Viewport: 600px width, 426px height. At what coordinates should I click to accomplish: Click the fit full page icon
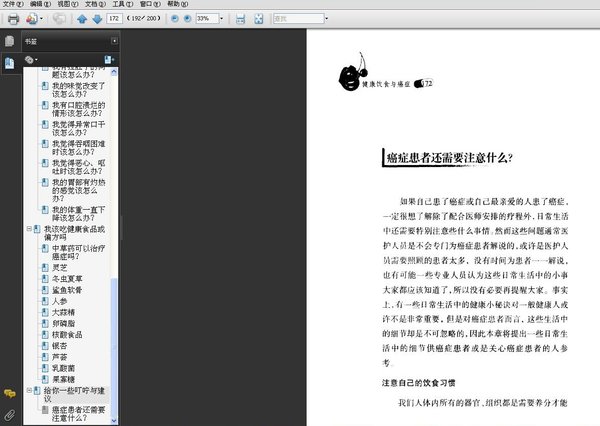[259, 19]
